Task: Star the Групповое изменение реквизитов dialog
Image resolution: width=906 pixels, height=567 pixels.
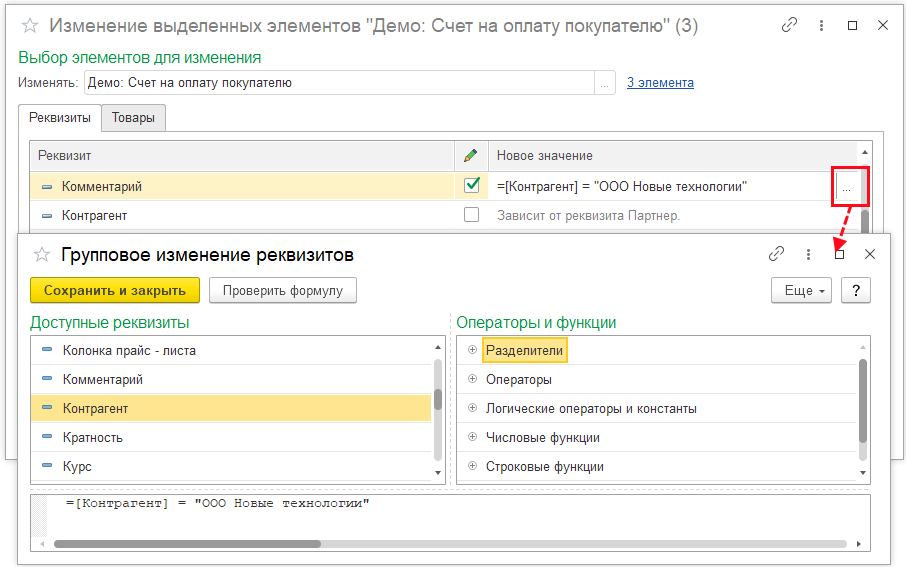Action: point(42,254)
